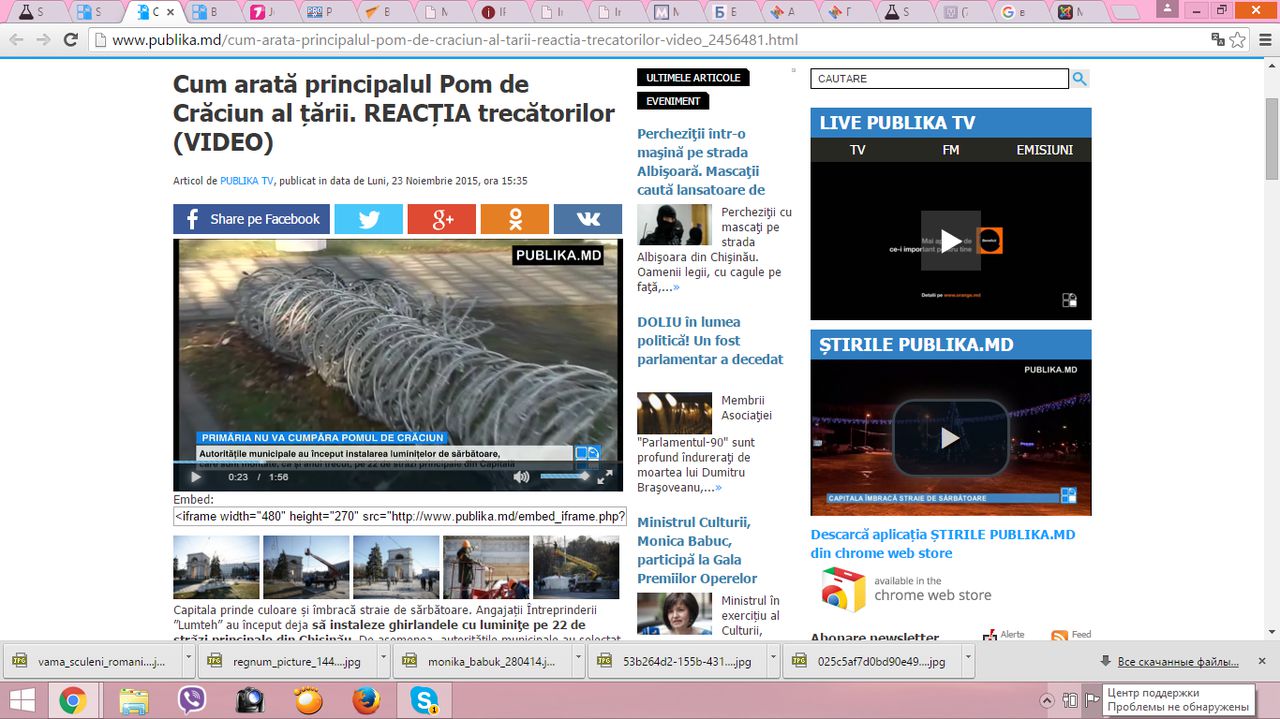
Task: Click Descarcă aplicația ȘTIRILE PUBLIKA.MD link
Action: point(943,544)
